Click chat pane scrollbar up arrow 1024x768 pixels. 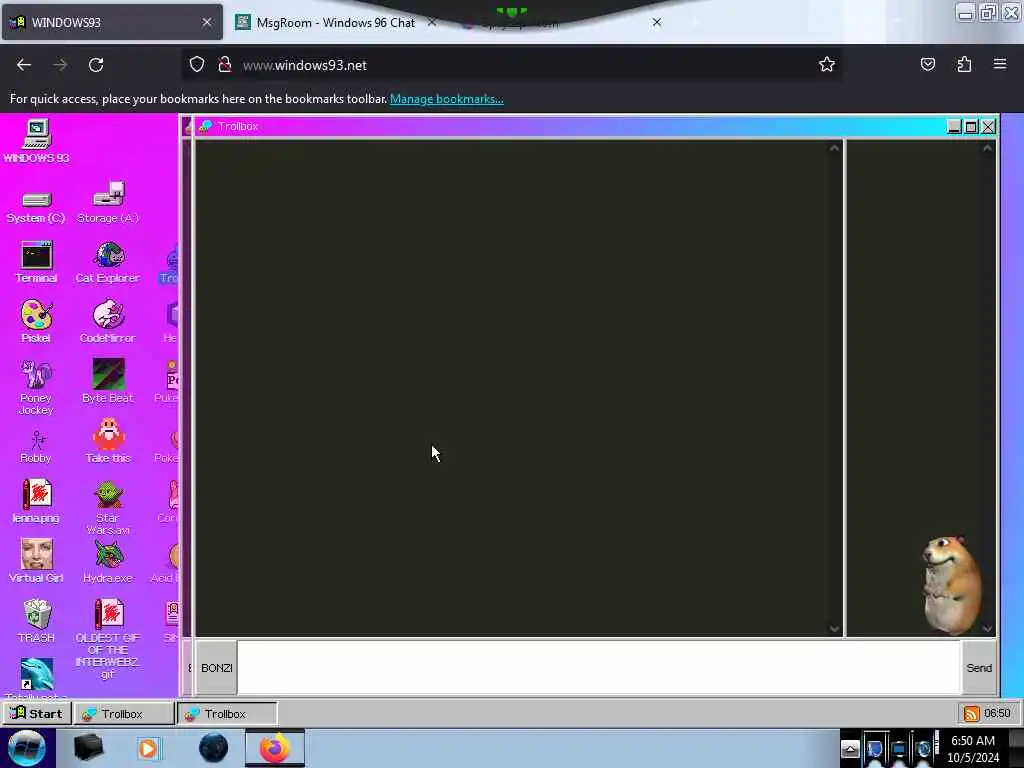tap(835, 148)
